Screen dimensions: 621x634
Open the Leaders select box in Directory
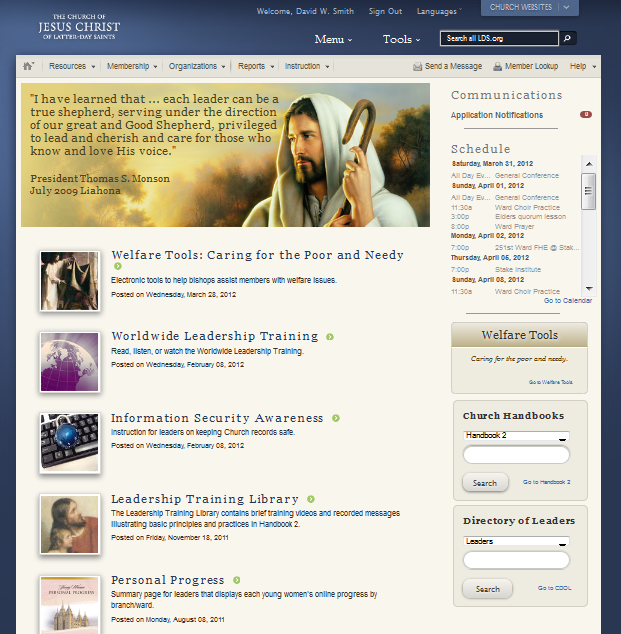pyautogui.click(x=516, y=541)
